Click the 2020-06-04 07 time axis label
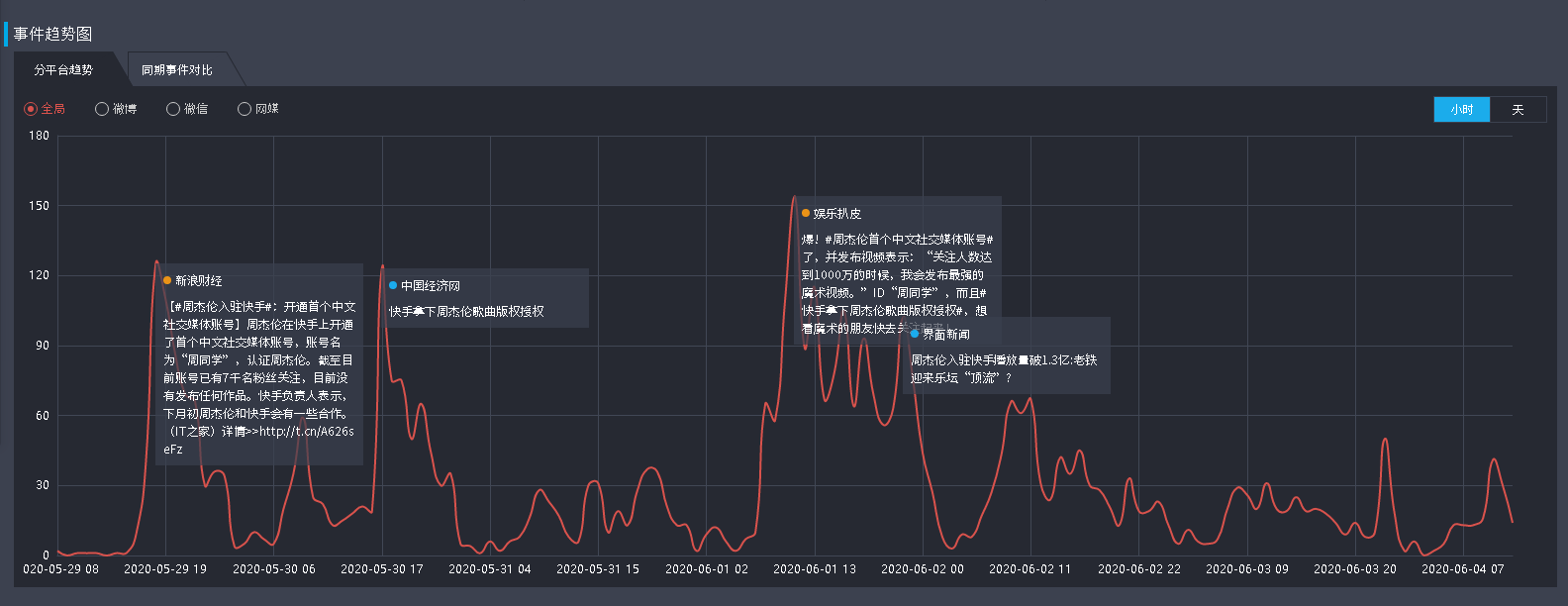 [1462, 569]
